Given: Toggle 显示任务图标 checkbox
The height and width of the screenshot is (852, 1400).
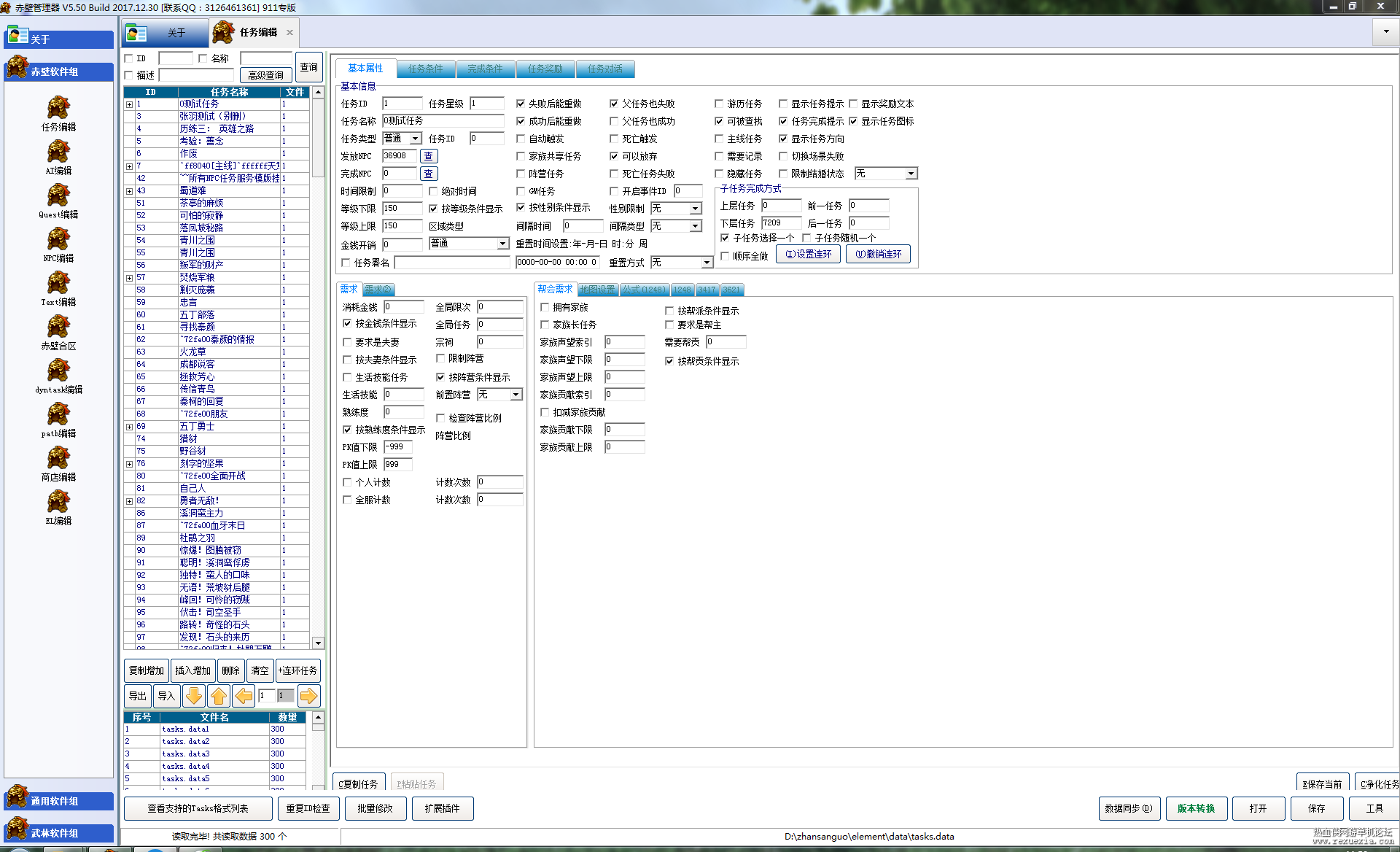Looking at the screenshot, I should (853, 121).
